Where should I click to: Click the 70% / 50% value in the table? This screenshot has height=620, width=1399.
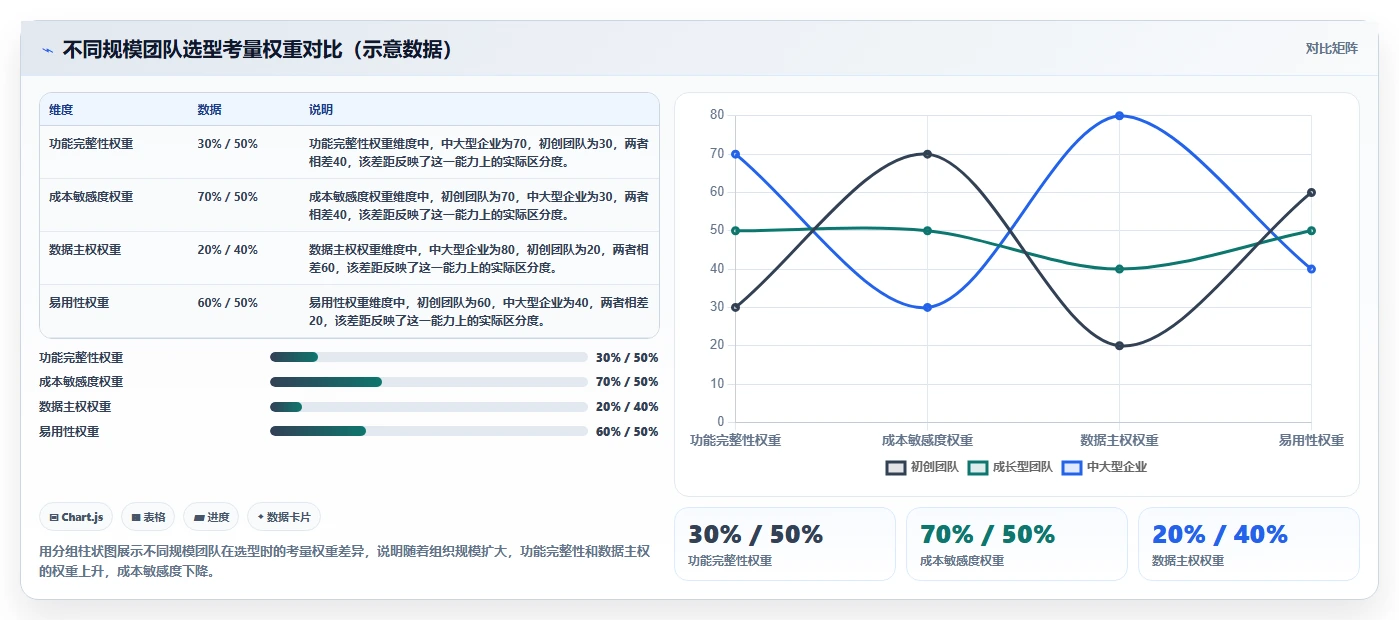228,197
